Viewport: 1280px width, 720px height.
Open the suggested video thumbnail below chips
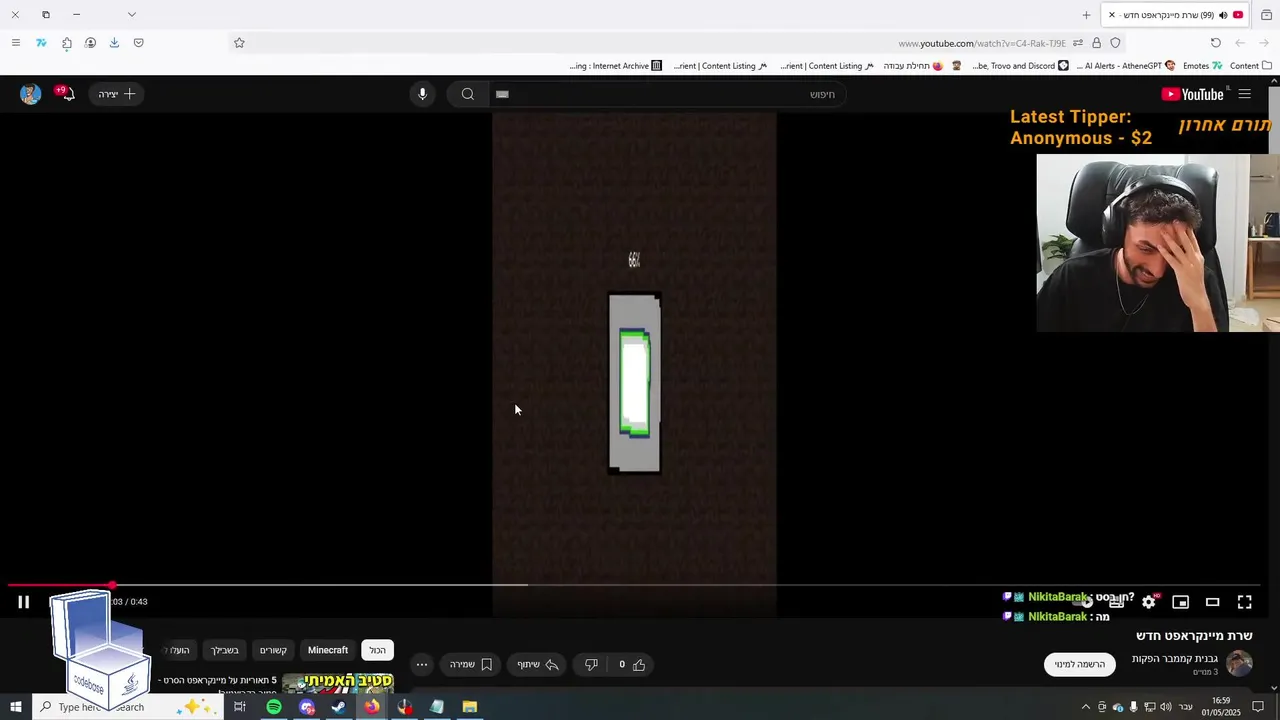338,683
